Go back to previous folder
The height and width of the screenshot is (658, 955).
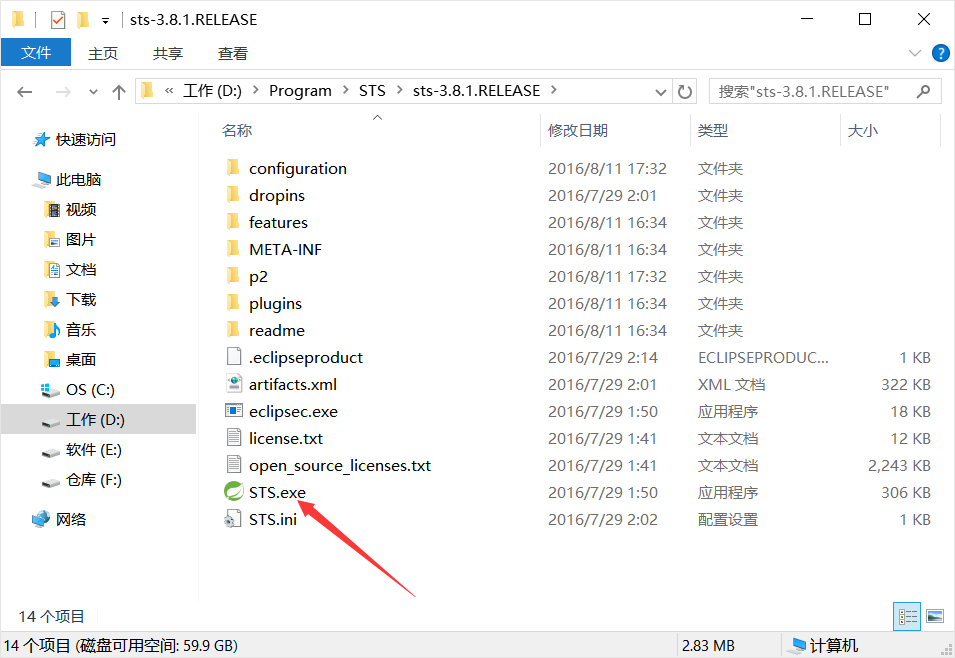coord(24,92)
